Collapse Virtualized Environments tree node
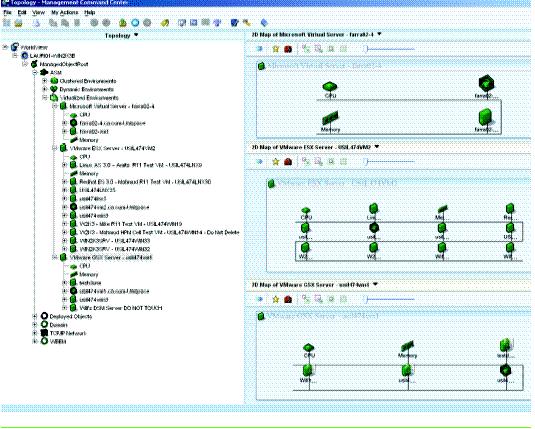This screenshot has width=535, height=429. [44, 98]
